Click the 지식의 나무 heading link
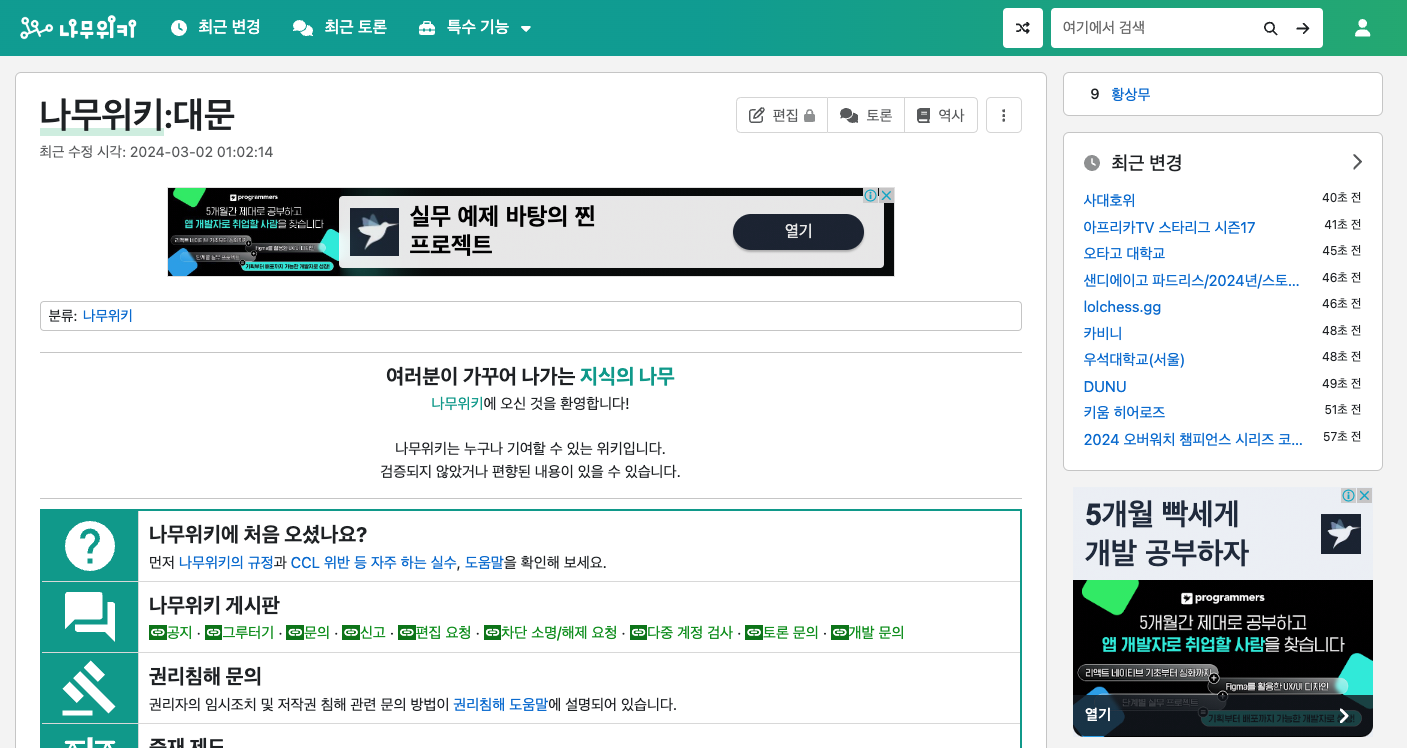The height and width of the screenshot is (748, 1407). click(x=627, y=376)
